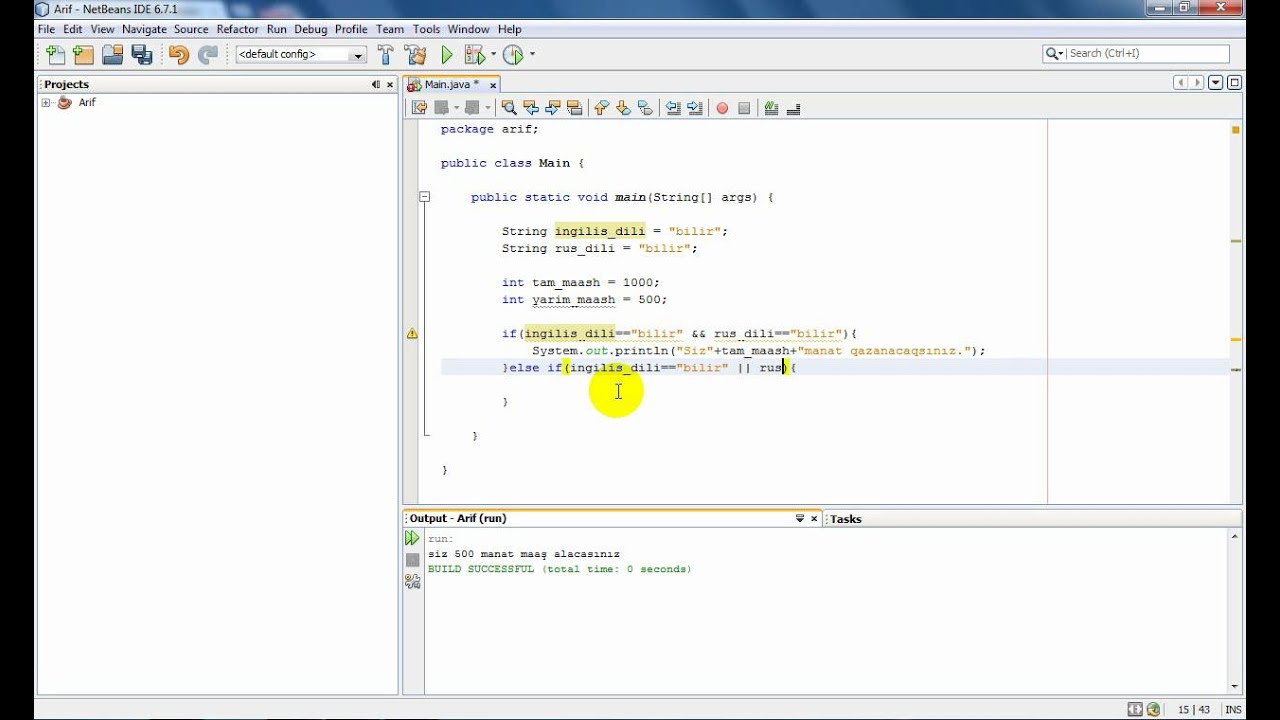Collapse the main method code fold

(424, 197)
